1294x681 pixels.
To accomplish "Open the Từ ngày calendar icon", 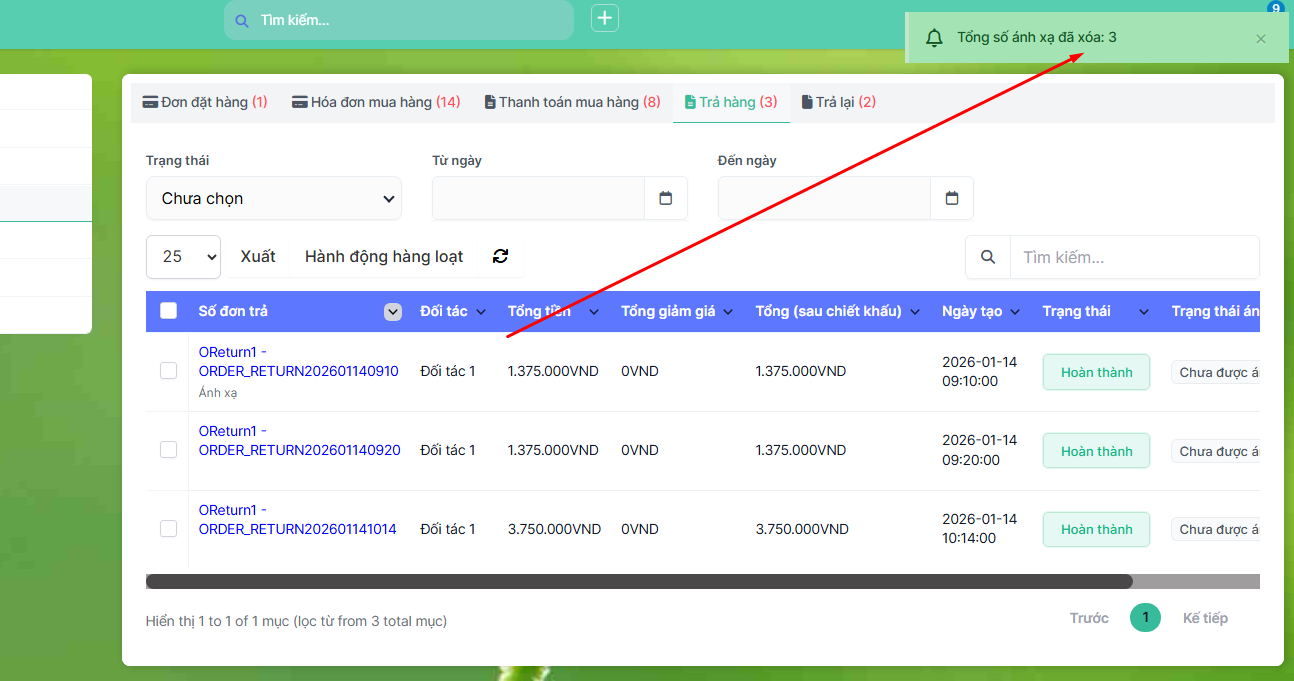I will click(x=666, y=198).
